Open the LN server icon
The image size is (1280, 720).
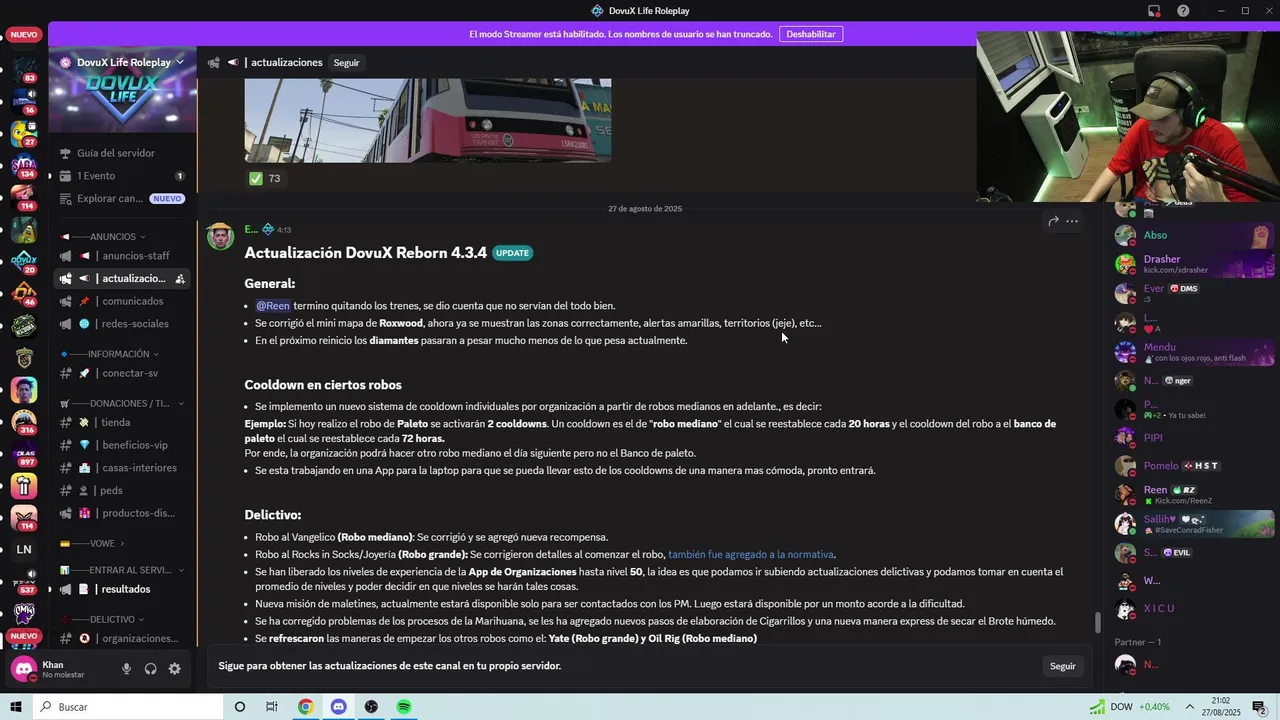point(24,549)
